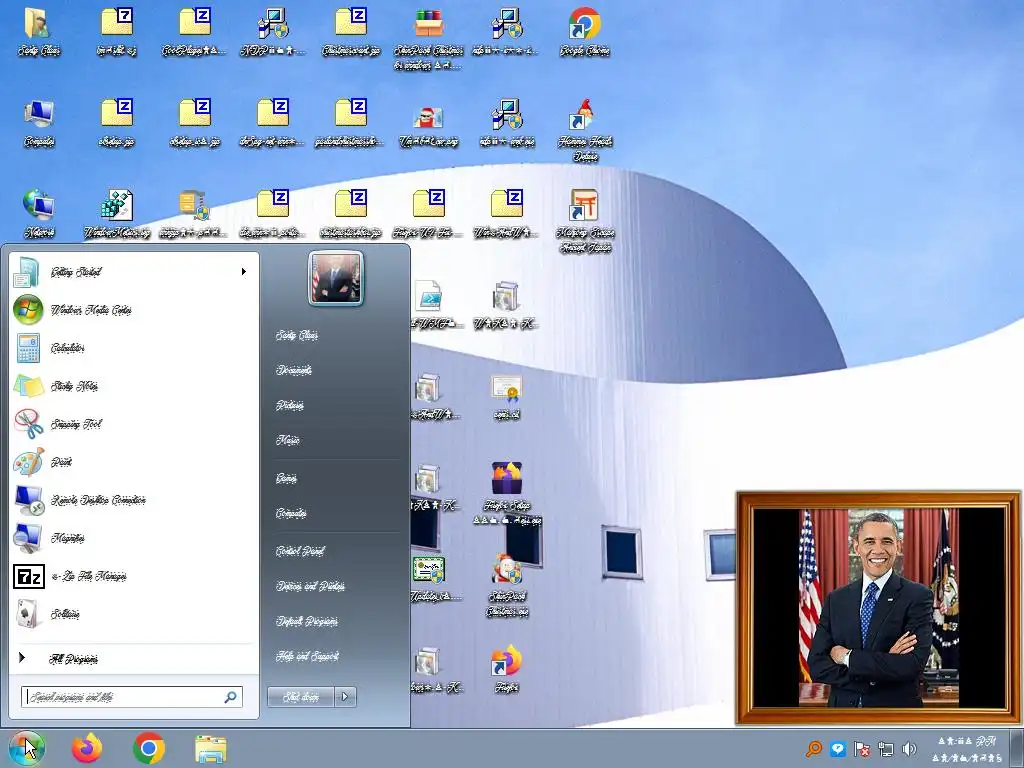Focus the Search programs and files box

[x=132, y=697]
